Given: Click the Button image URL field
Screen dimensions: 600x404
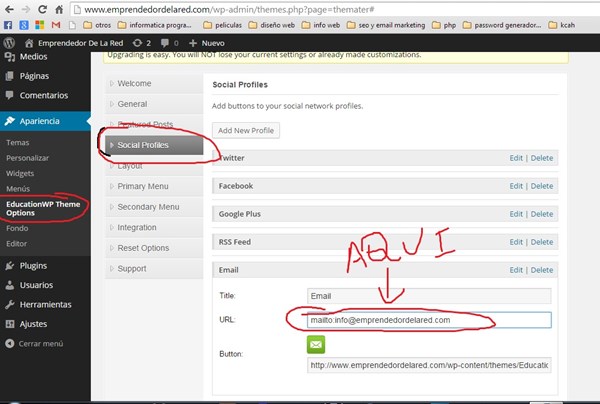Looking at the screenshot, I should [x=429, y=365].
